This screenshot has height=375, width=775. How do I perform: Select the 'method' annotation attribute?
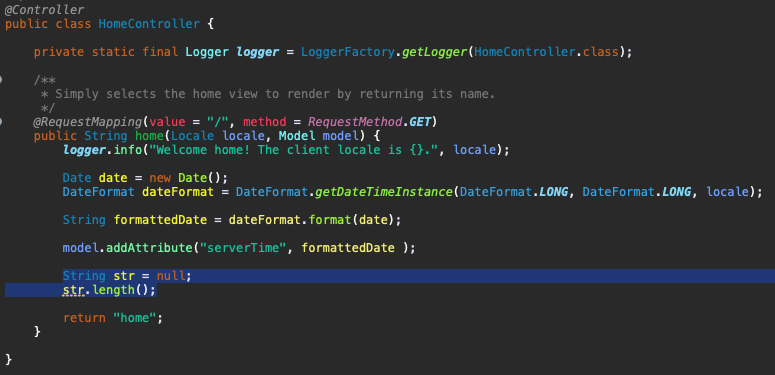(x=265, y=122)
